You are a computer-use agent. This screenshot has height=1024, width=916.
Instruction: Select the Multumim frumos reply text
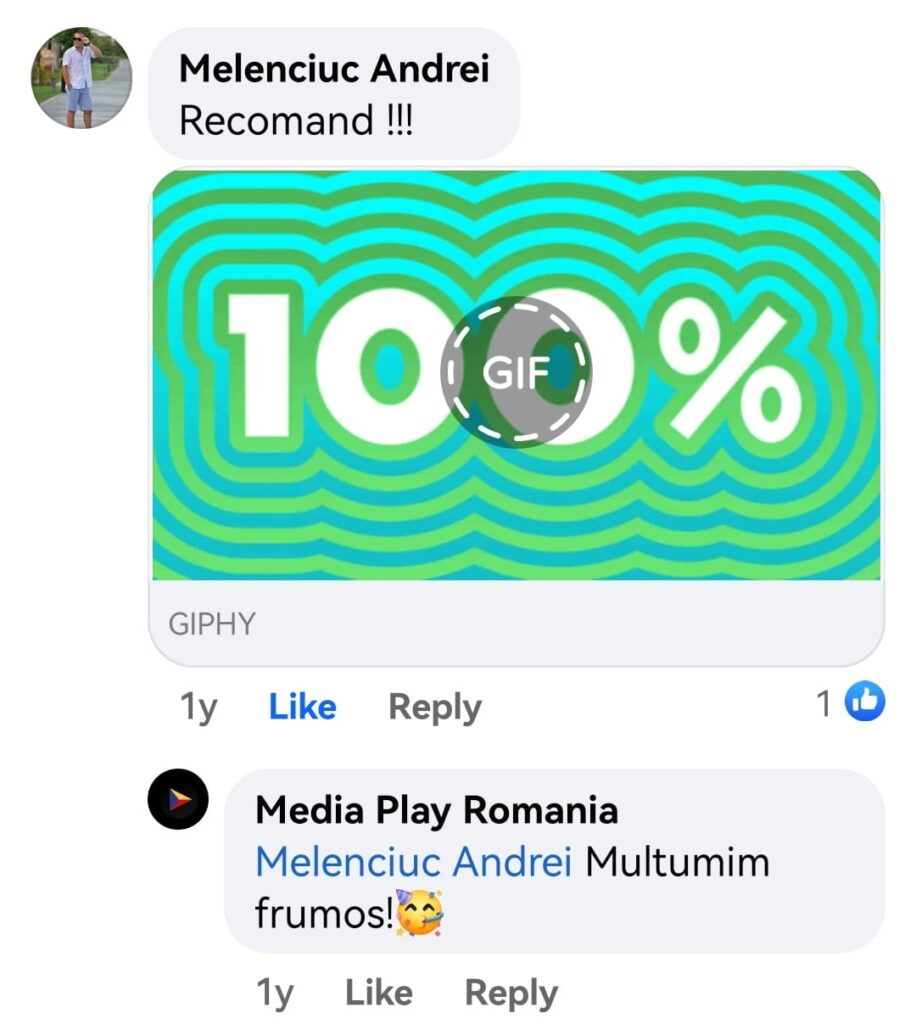[x=513, y=887]
